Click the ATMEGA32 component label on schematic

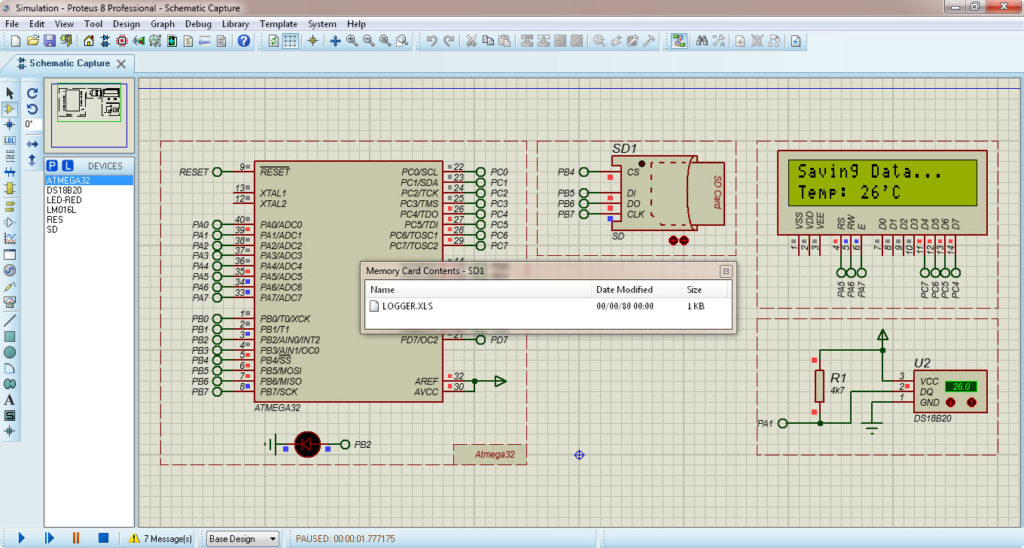click(277, 408)
